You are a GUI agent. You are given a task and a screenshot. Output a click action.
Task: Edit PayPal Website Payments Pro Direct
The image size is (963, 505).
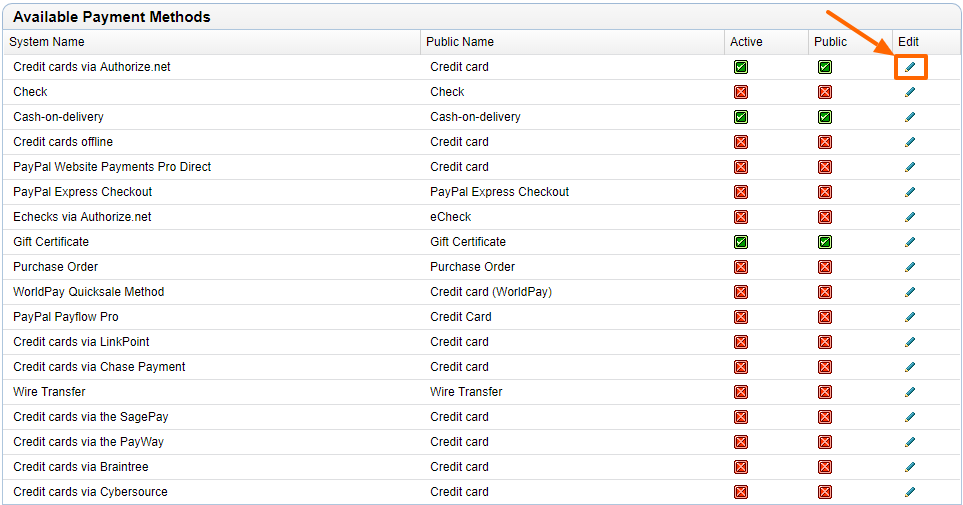point(910,167)
